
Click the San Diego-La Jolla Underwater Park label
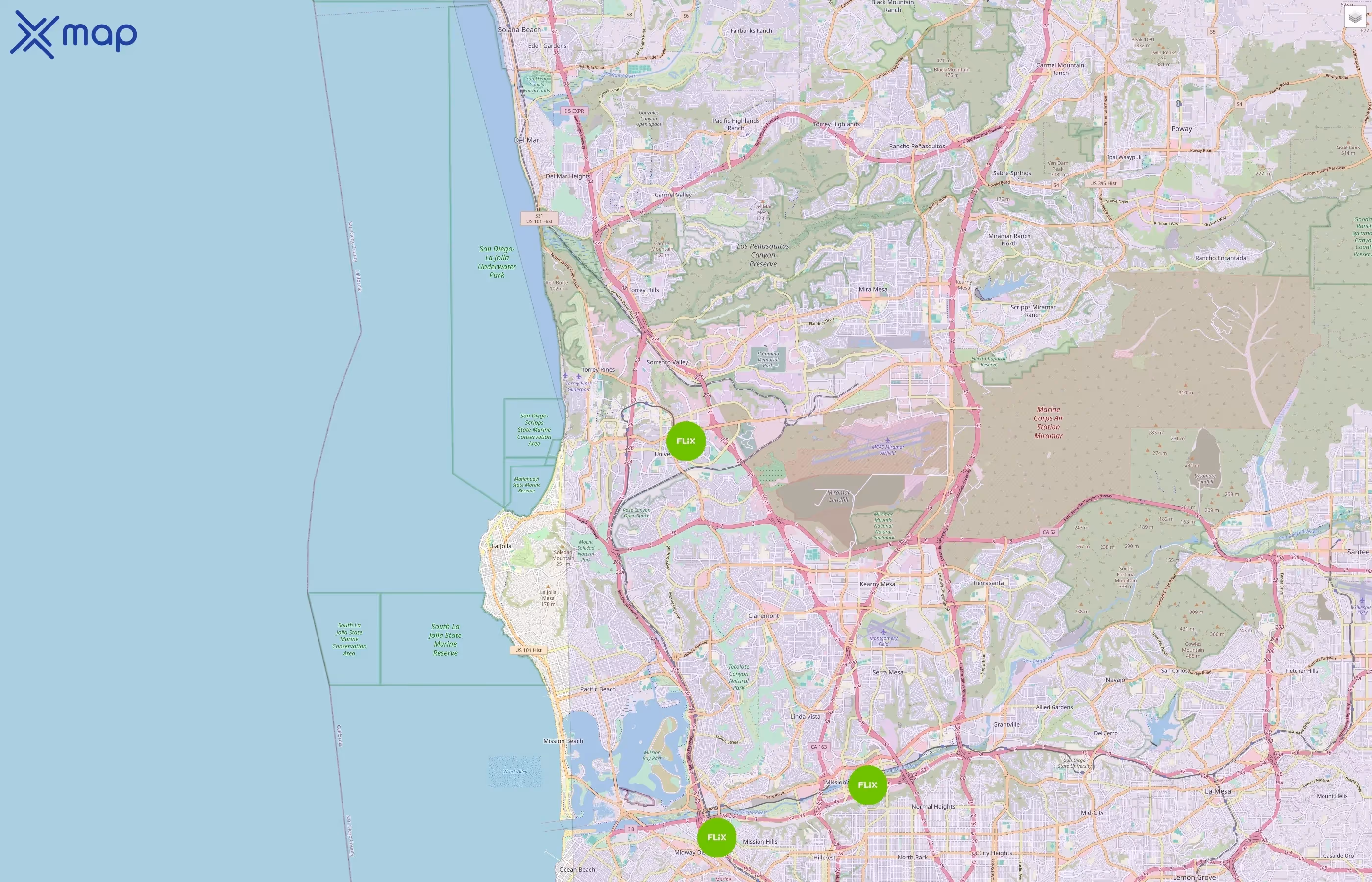(x=497, y=262)
